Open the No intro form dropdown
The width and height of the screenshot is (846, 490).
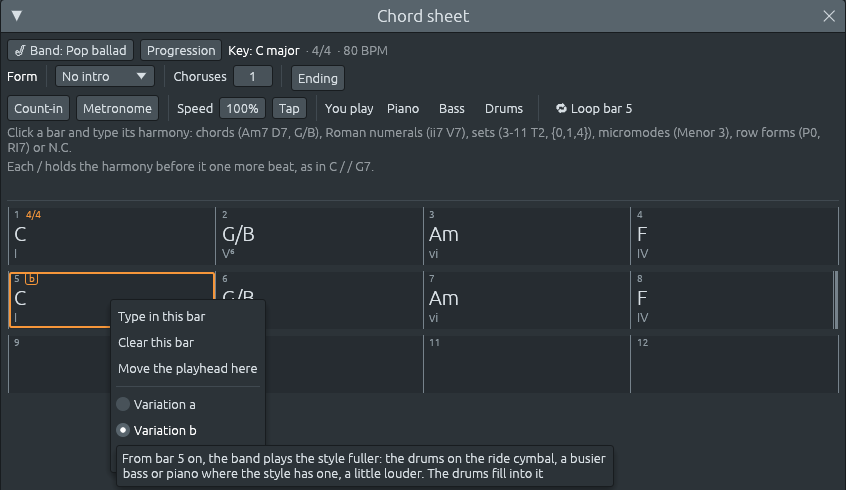105,77
